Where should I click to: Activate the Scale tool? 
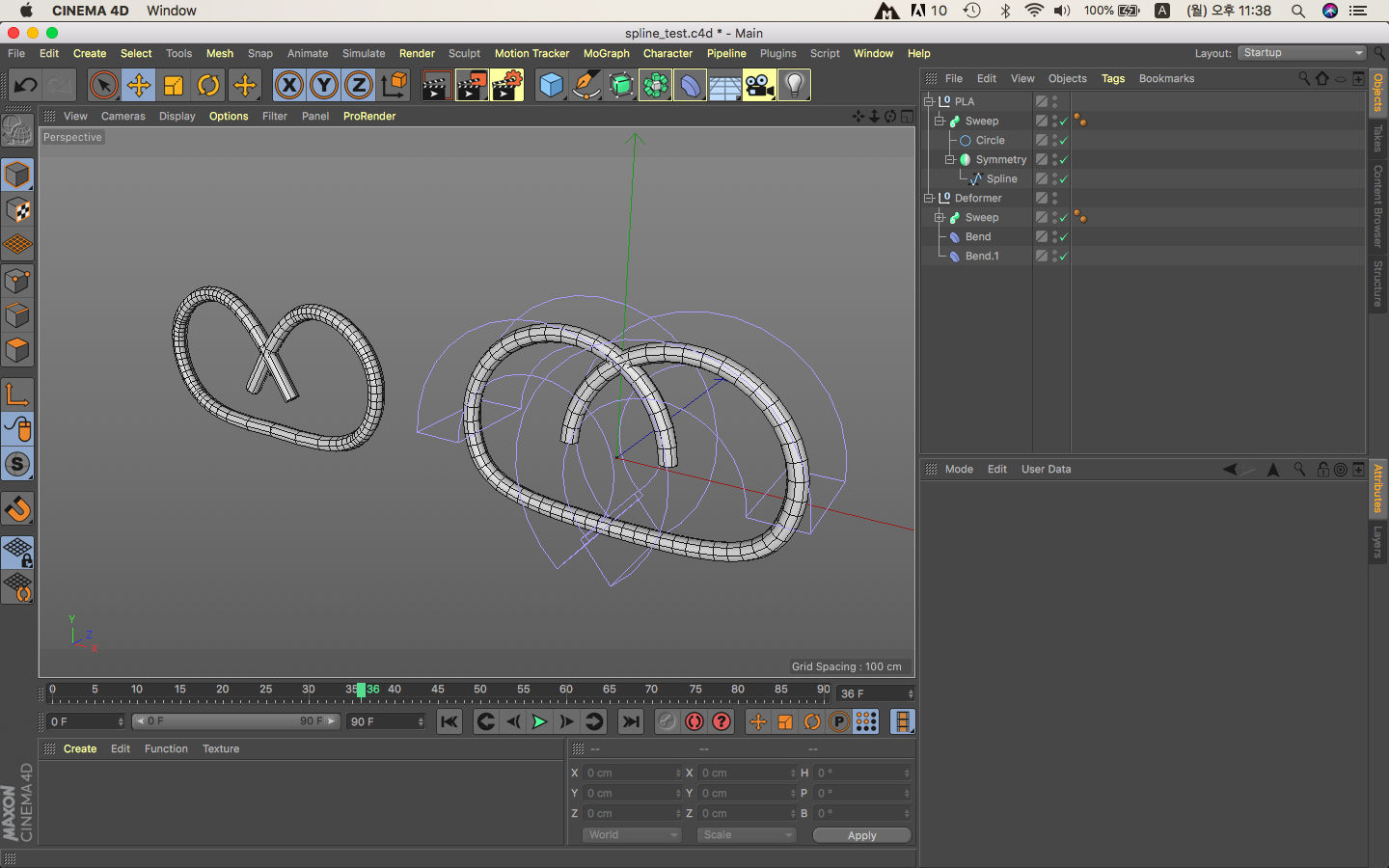(174, 85)
